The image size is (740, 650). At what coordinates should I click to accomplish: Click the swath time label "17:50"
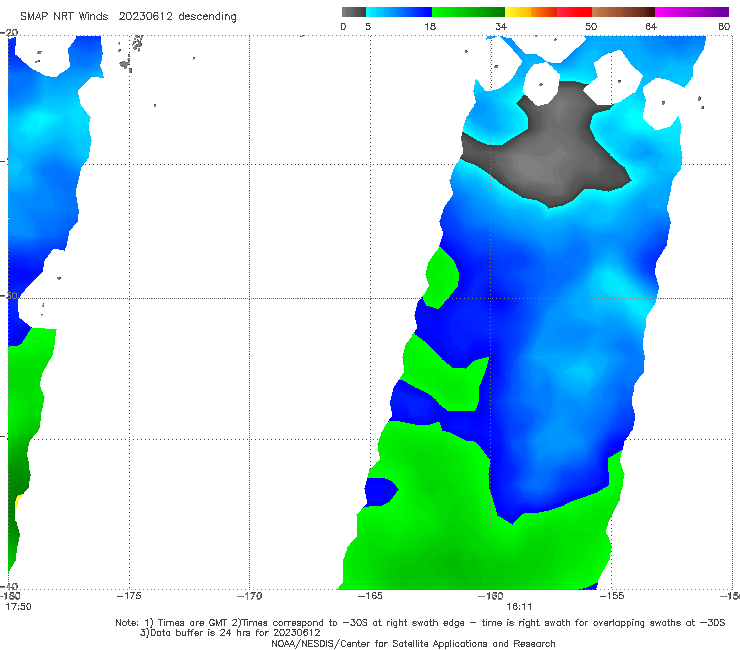(x=18, y=607)
